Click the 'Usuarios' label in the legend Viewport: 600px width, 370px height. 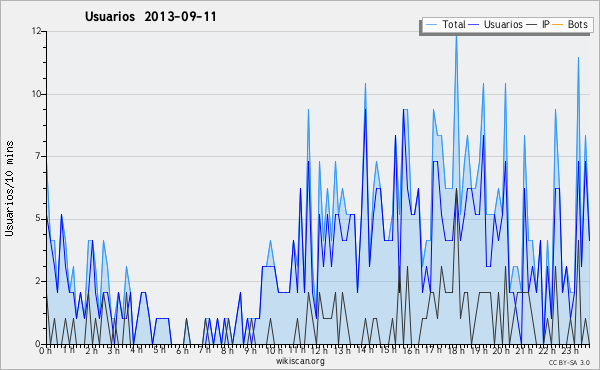[x=503, y=24]
